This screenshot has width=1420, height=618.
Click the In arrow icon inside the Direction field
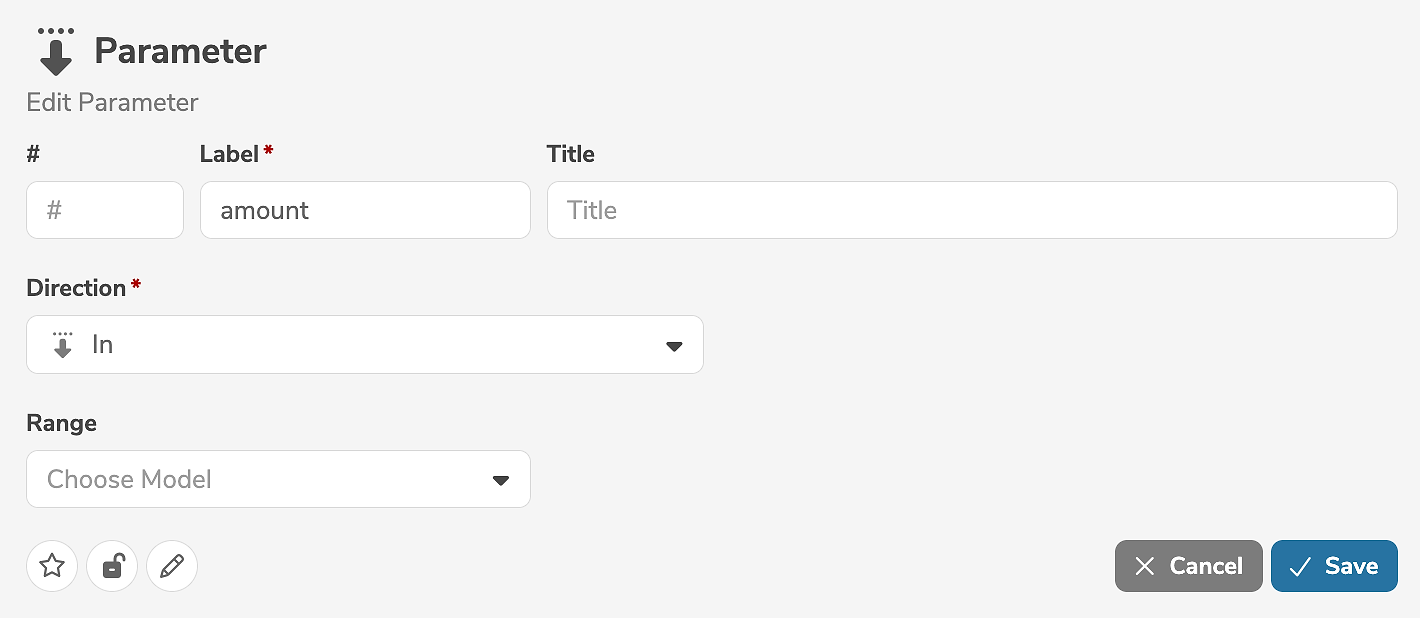tap(63, 345)
